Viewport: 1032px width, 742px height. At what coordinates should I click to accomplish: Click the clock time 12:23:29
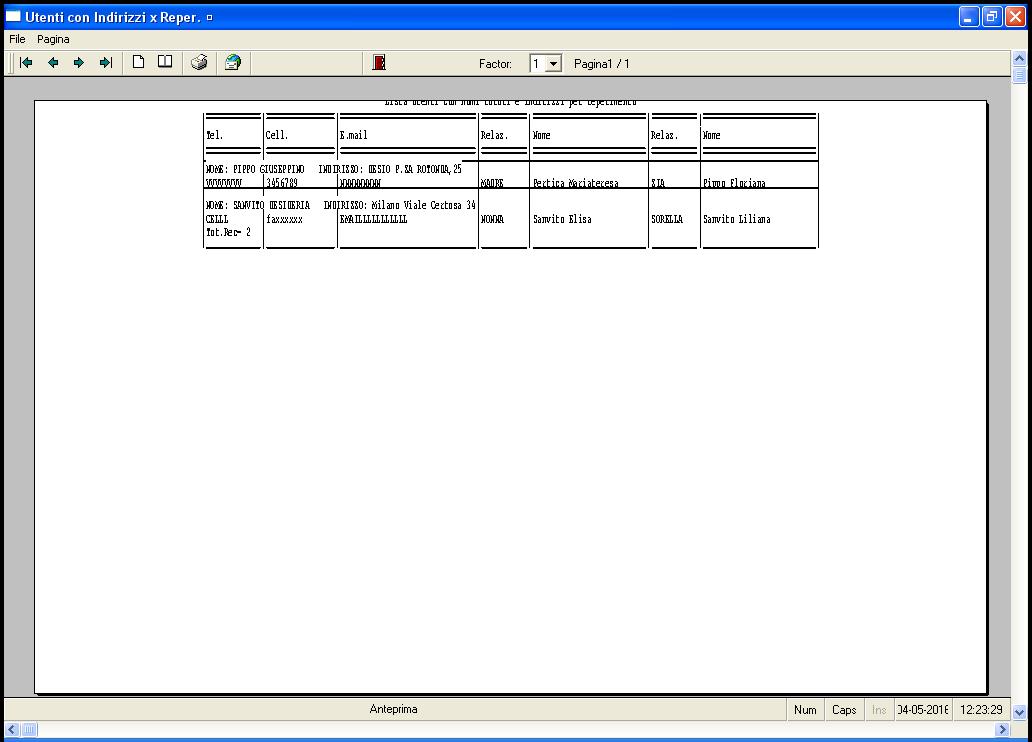[981, 710]
